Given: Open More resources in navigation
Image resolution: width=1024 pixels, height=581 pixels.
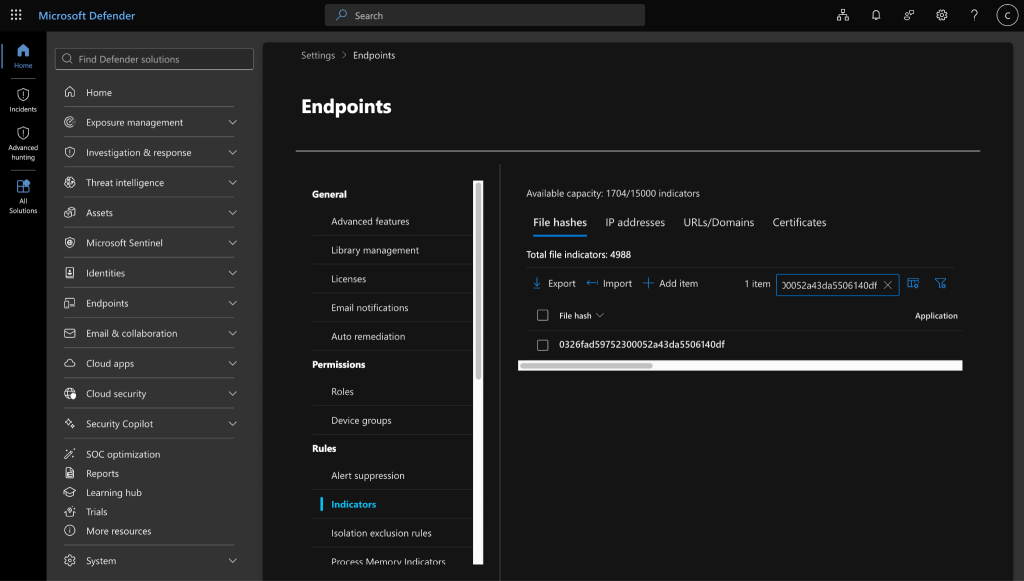Looking at the screenshot, I should click(118, 531).
